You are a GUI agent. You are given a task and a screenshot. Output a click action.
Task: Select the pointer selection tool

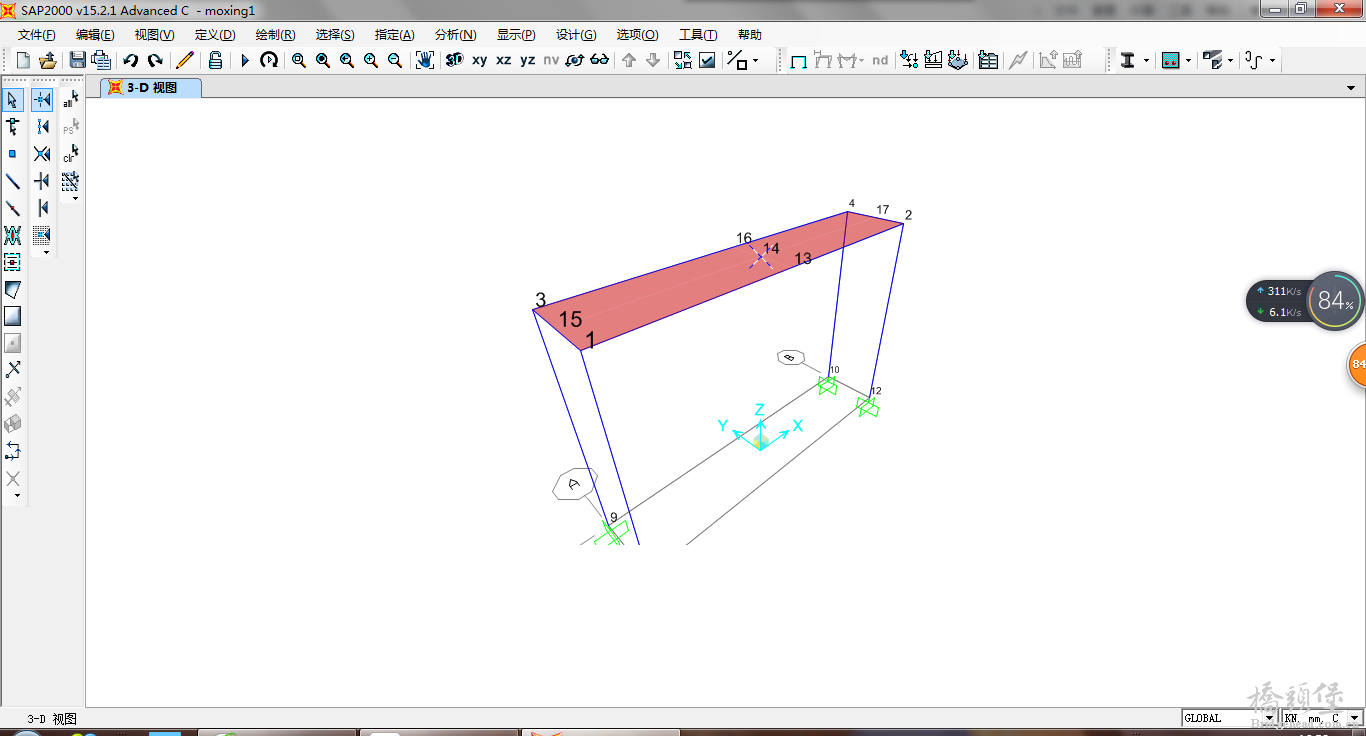[x=13, y=100]
